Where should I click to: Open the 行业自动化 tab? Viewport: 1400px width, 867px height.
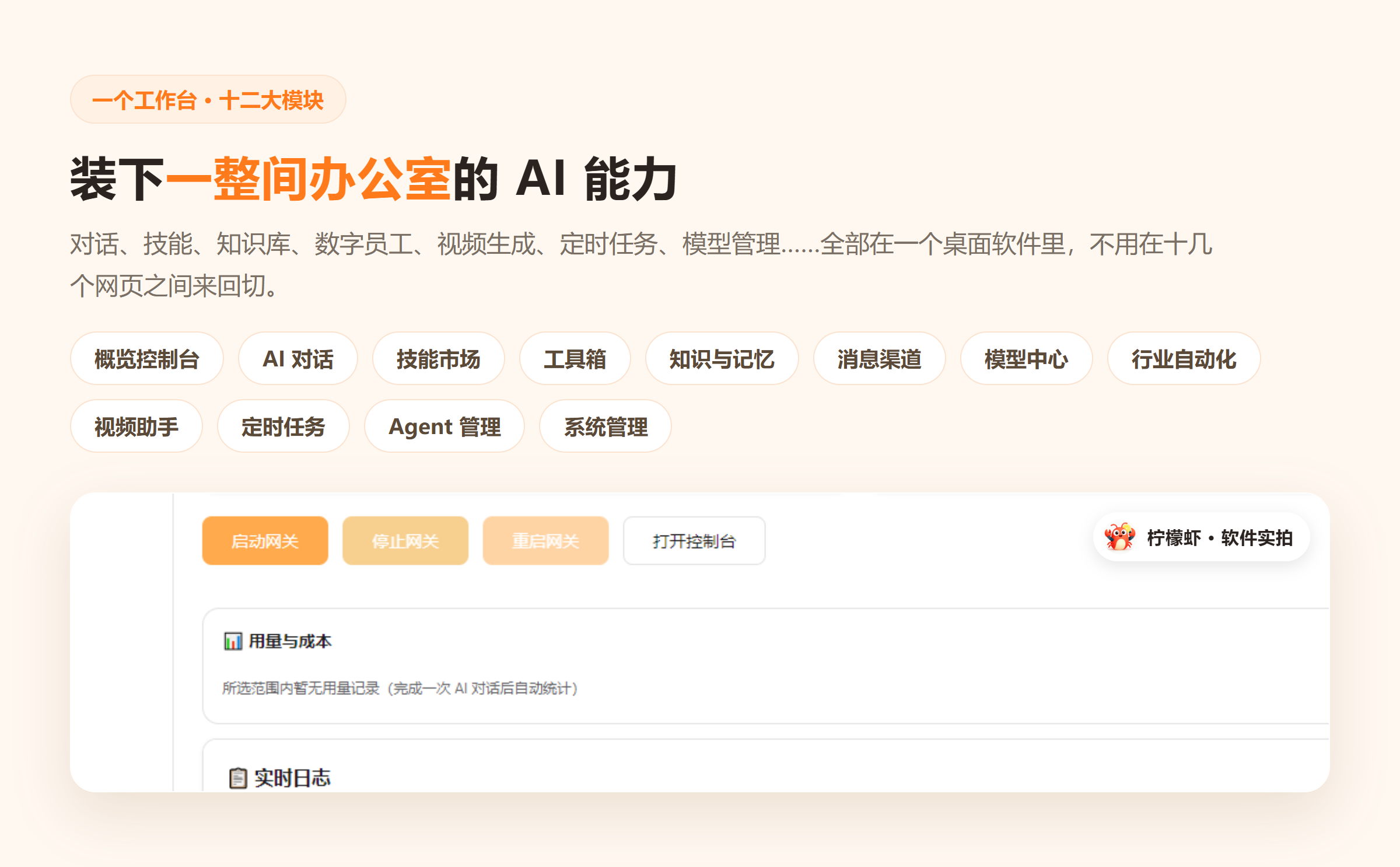[x=1184, y=359]
